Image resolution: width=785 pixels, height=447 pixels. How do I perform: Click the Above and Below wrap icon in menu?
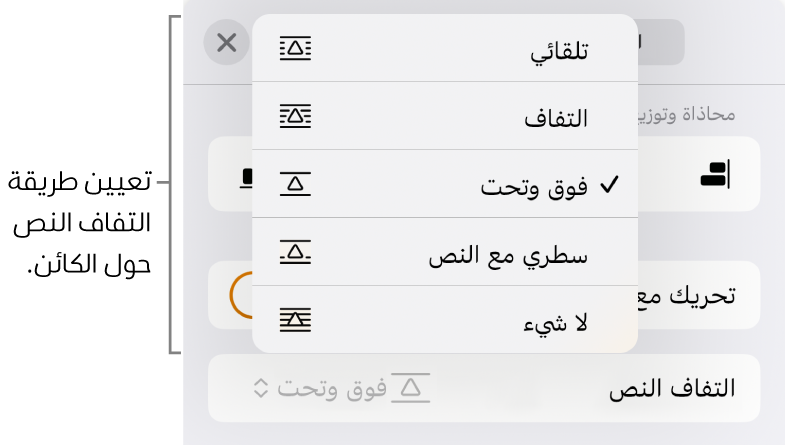296,184
